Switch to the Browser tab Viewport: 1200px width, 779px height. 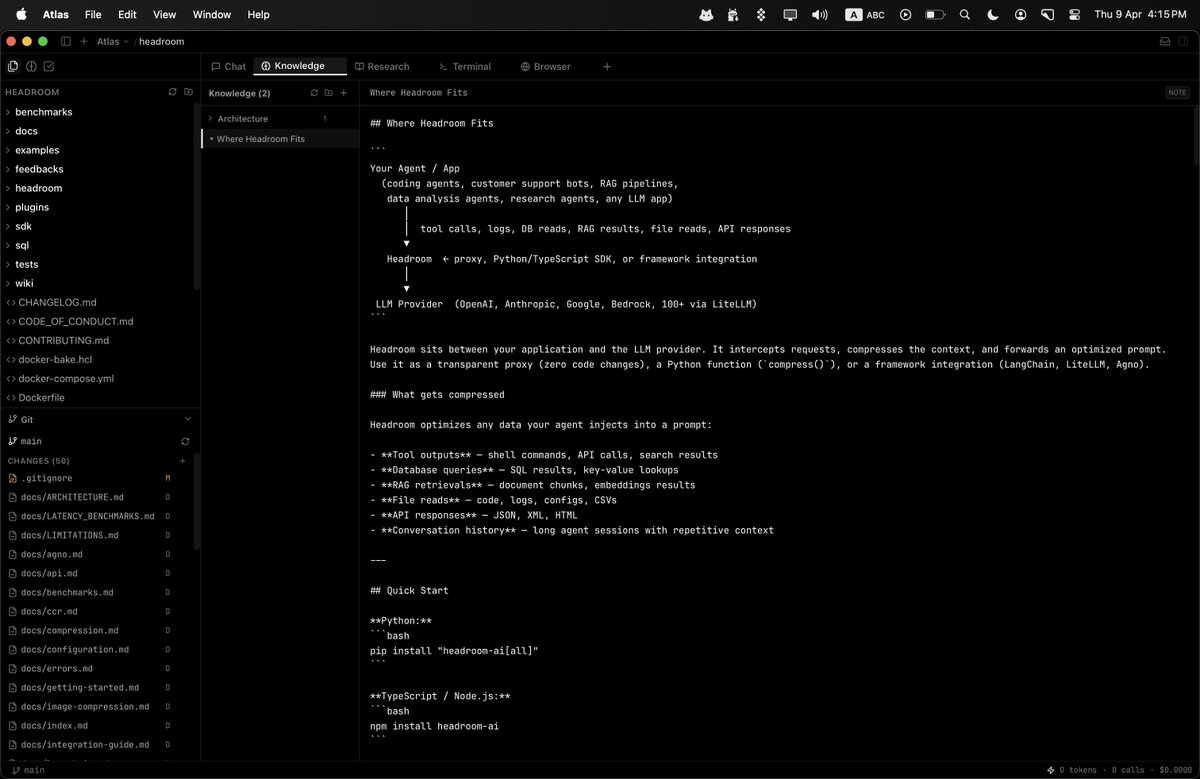pos(545,67)
